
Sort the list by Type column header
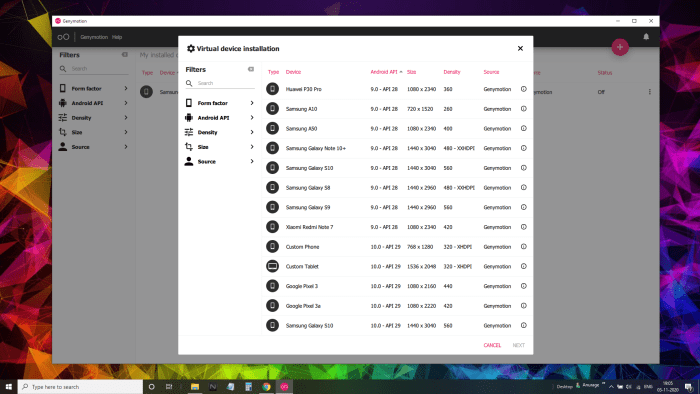pyautogui.click(x=273, y=72)
